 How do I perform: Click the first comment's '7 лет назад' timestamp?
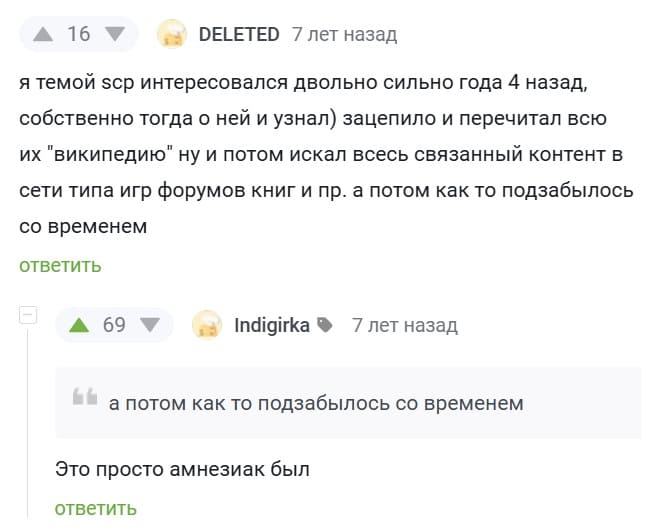coord(344,34)
